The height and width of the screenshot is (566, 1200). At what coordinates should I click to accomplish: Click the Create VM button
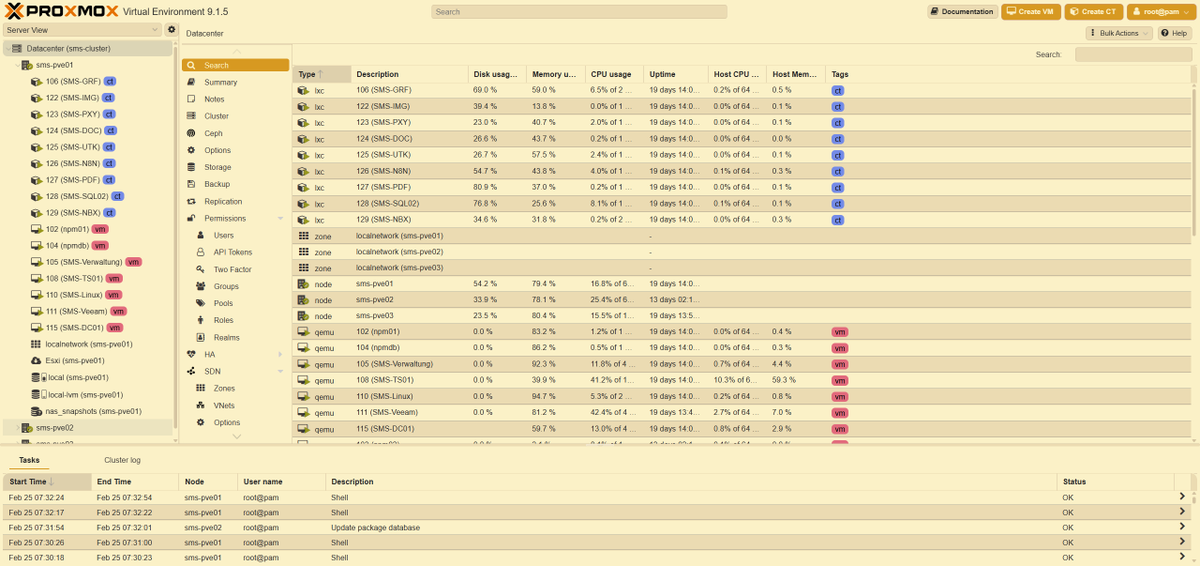[1031, 12]
